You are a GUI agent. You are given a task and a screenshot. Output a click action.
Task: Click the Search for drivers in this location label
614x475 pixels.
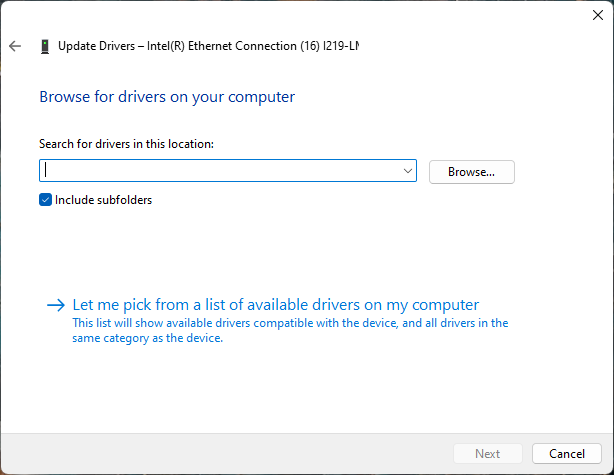(x=126, y=144)
